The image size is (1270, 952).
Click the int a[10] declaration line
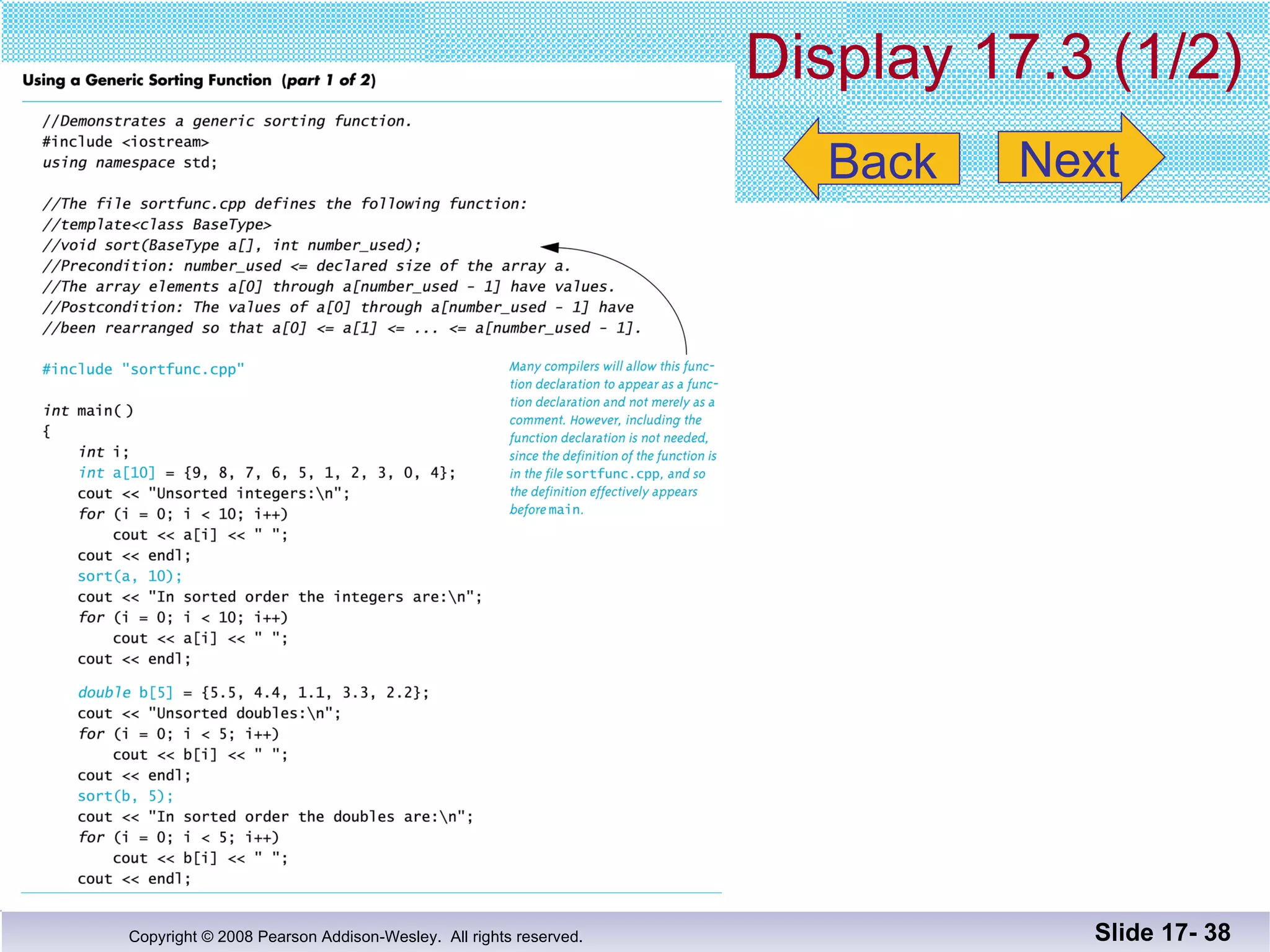tap(266, 473)
